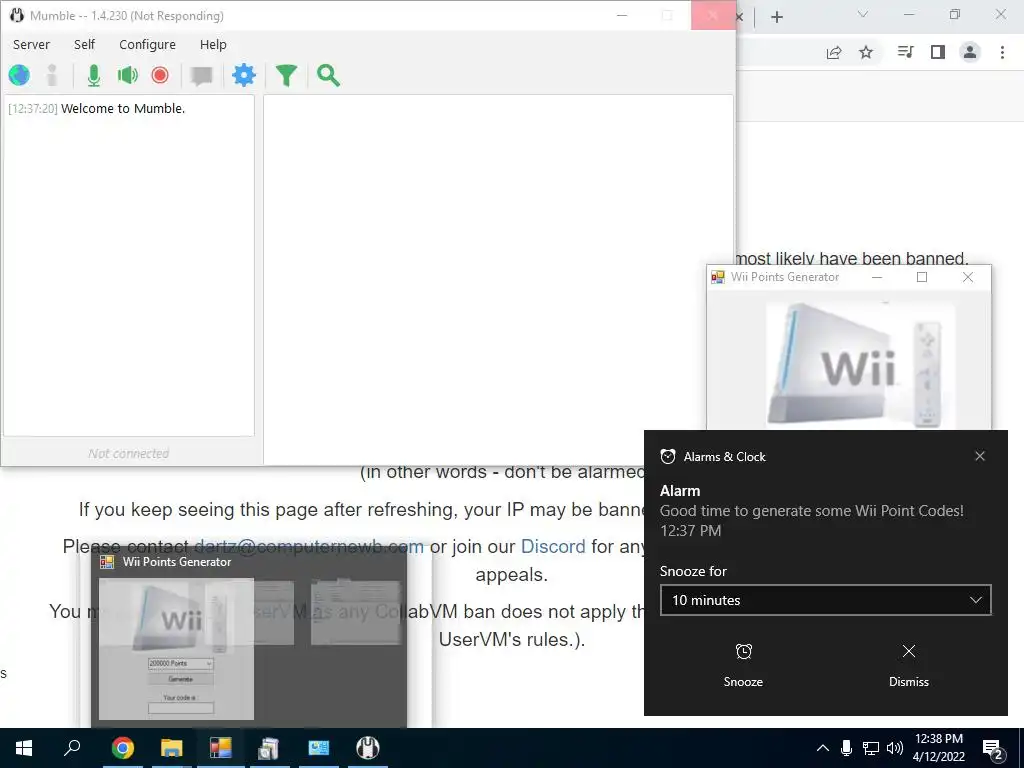Switch to Chrome from the taskbar
Image resolution: width=1024 pixels, height=768 pixels.
click(122, 748)
